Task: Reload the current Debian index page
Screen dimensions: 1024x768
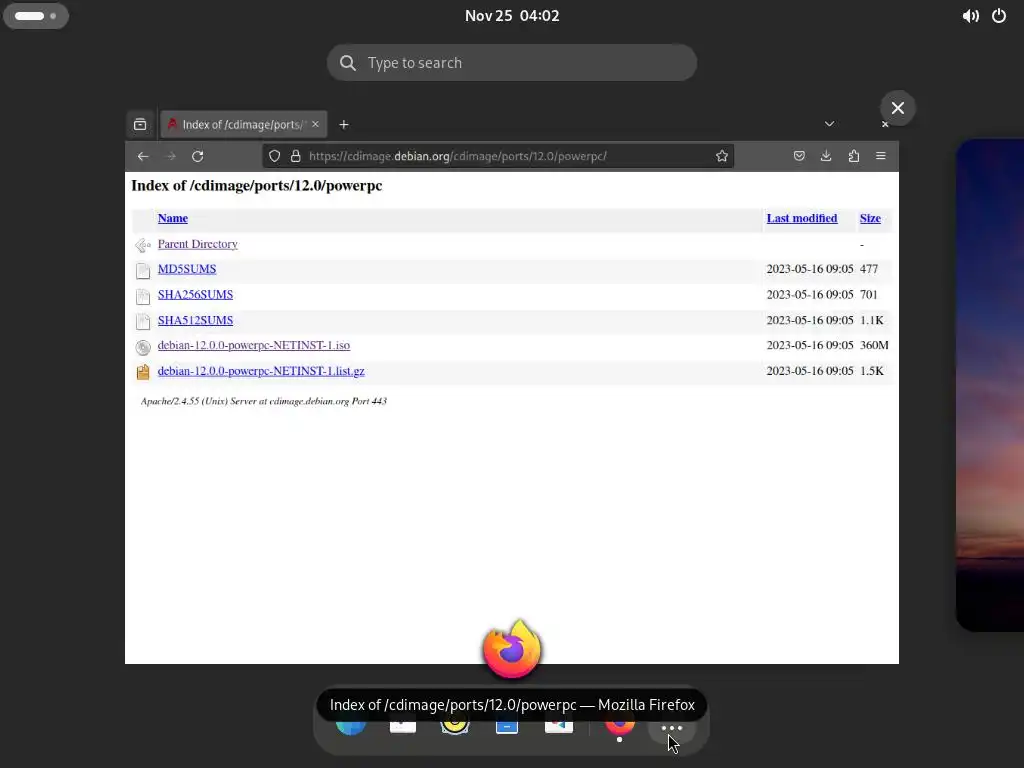Action: click(197, 156)
